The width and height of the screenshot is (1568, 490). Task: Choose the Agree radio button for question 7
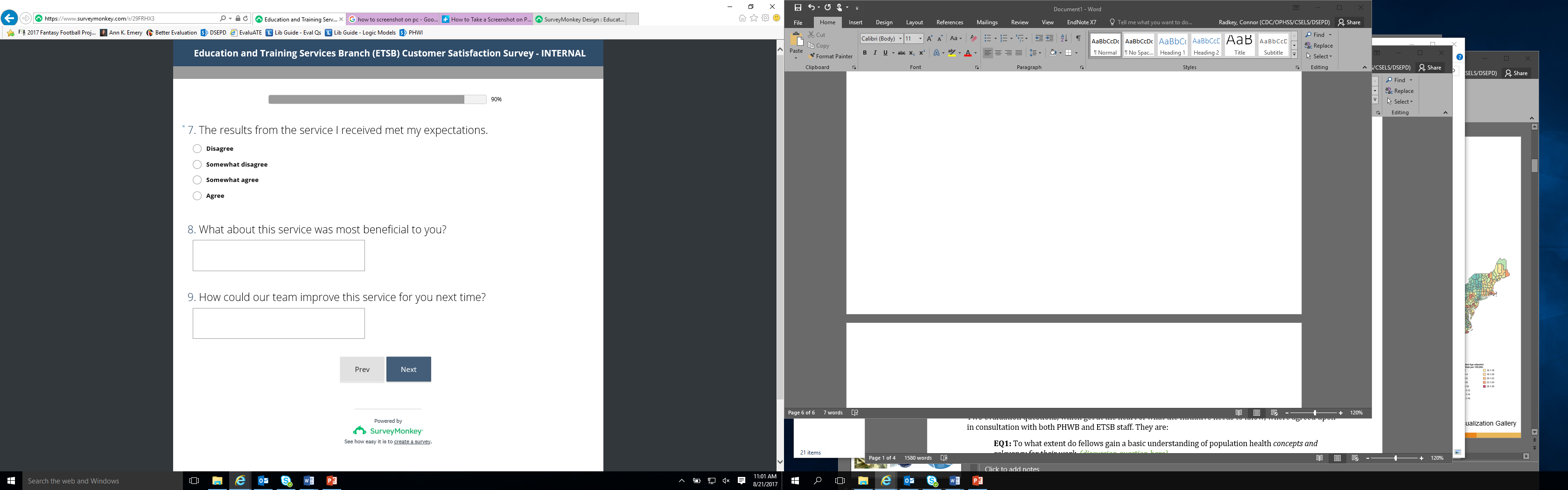[197, 196]
